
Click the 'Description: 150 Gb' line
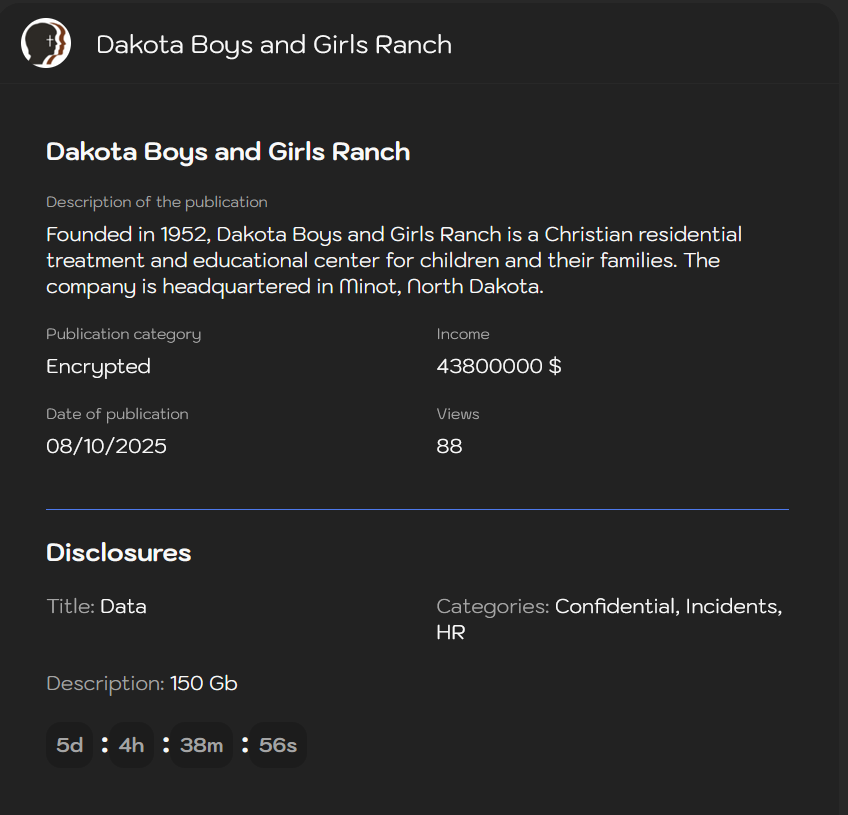(142, 684)
